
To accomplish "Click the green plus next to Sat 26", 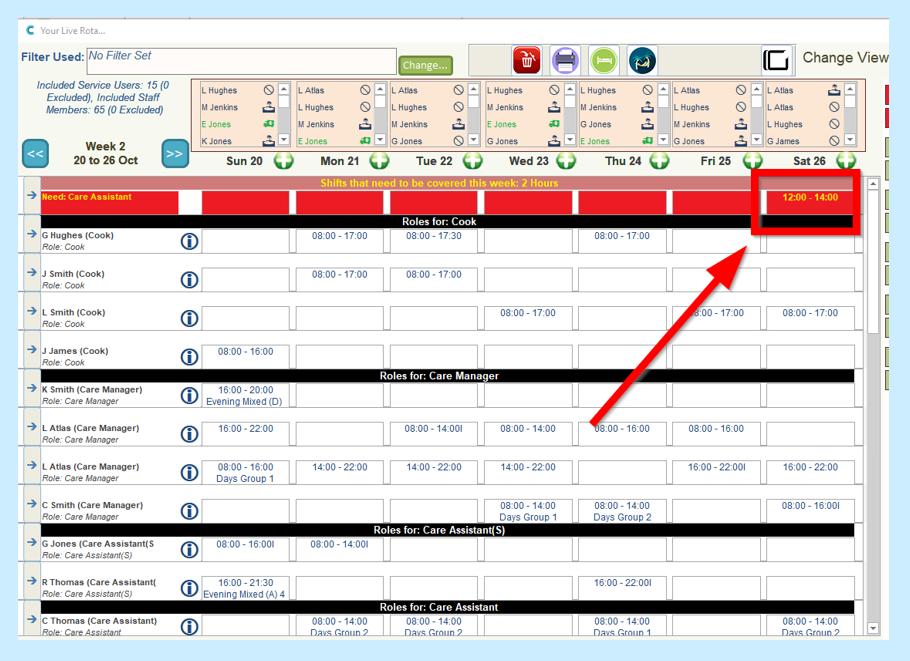I will [x=846, y=161].
